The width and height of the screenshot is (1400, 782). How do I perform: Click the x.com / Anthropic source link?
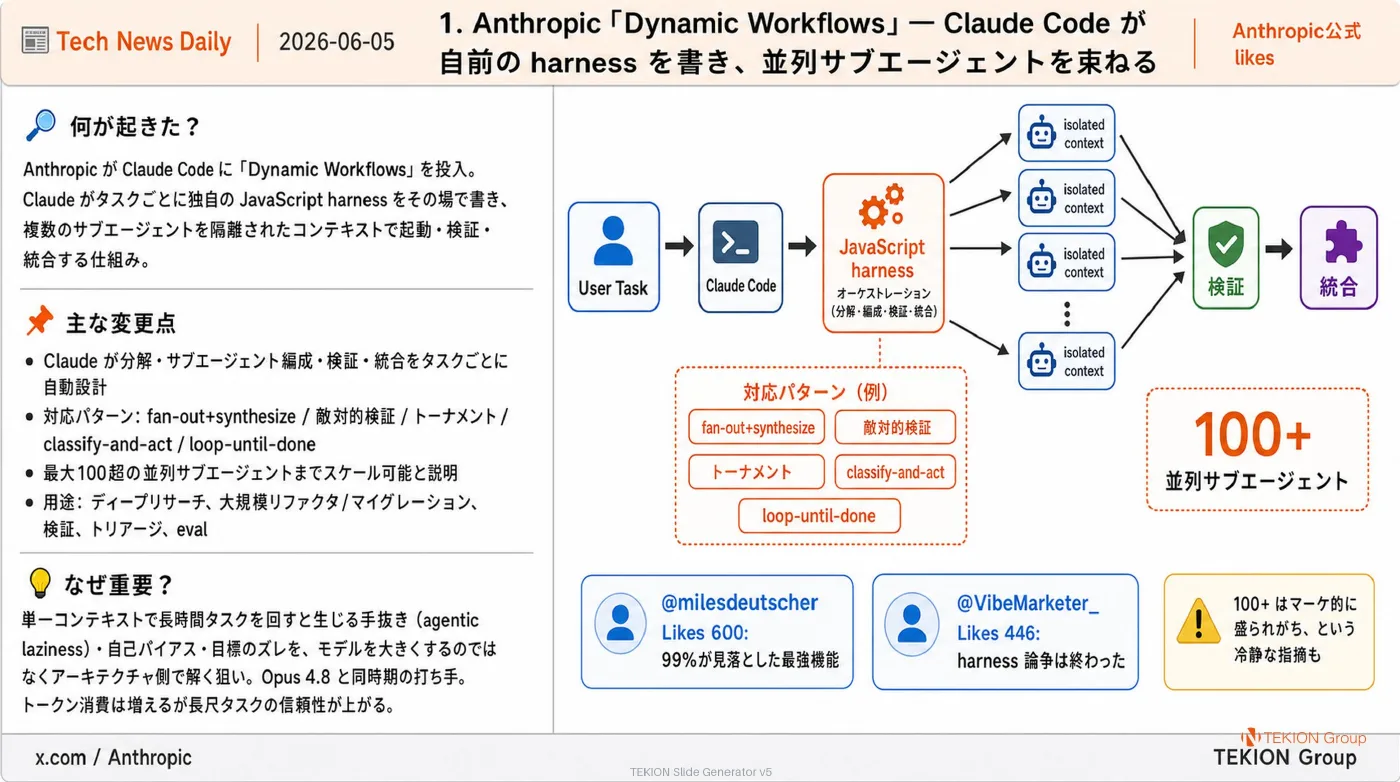[113, 758]
